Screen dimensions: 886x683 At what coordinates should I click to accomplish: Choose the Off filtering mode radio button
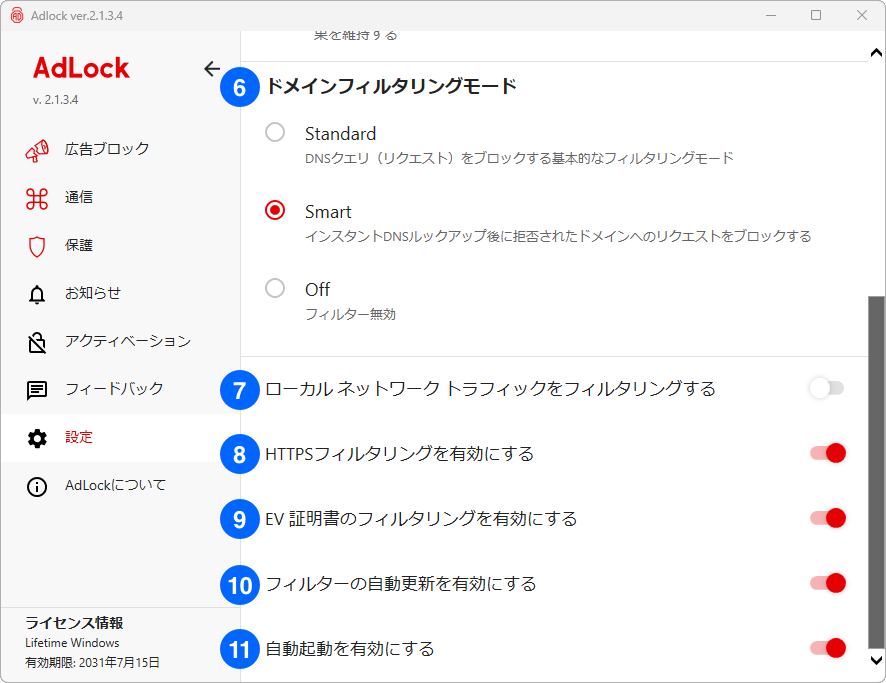(275, 289)
